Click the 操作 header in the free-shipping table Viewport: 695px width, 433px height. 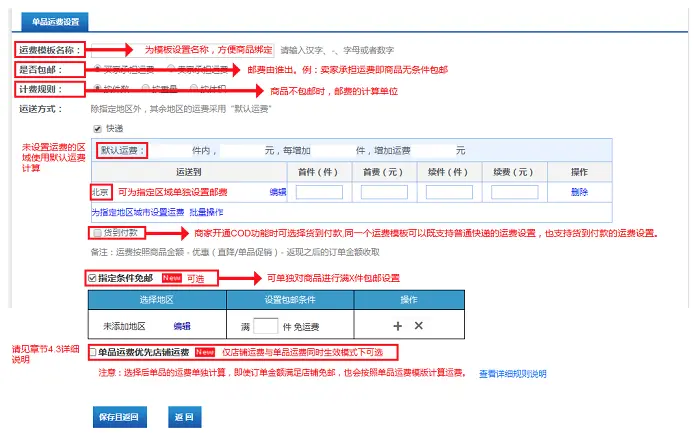coord(409,300)
